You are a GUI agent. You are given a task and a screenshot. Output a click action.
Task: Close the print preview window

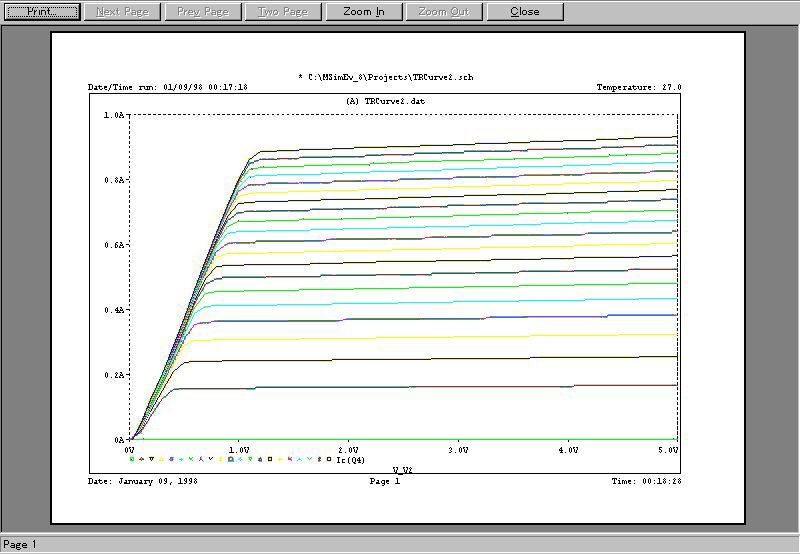[525, 12]
